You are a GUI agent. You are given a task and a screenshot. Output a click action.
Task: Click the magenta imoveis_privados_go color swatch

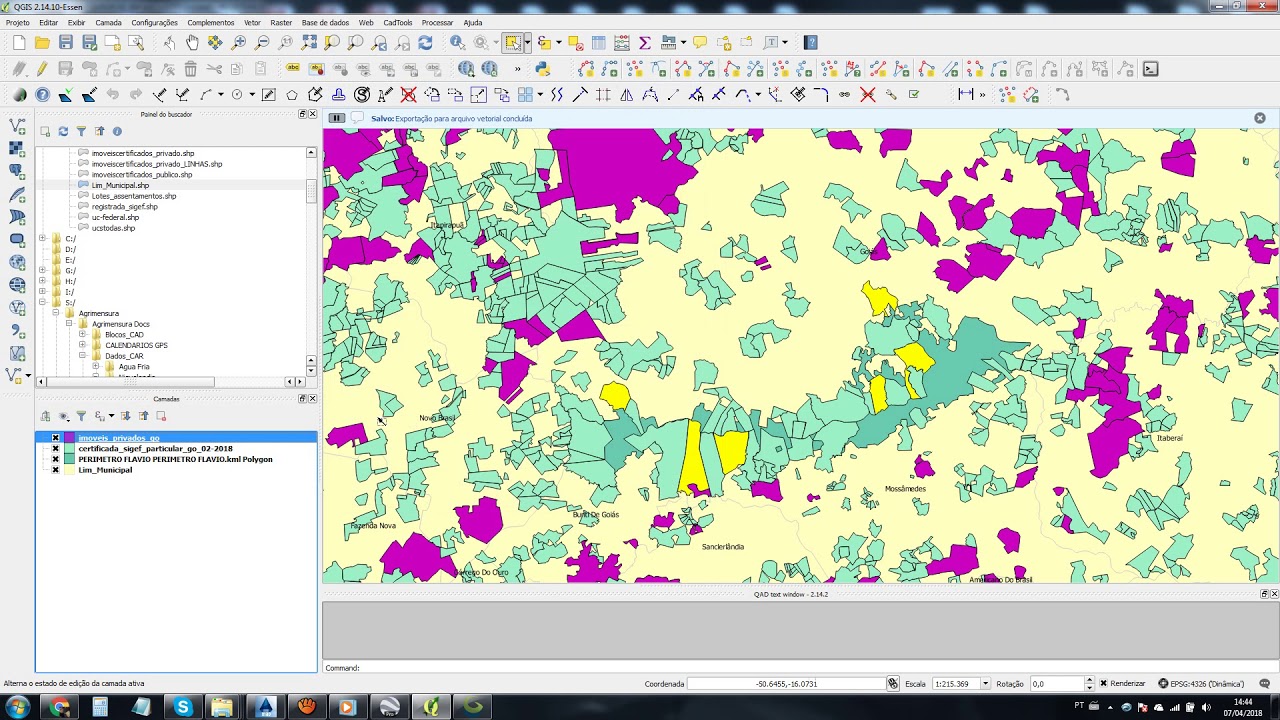[x=70, y=438]
